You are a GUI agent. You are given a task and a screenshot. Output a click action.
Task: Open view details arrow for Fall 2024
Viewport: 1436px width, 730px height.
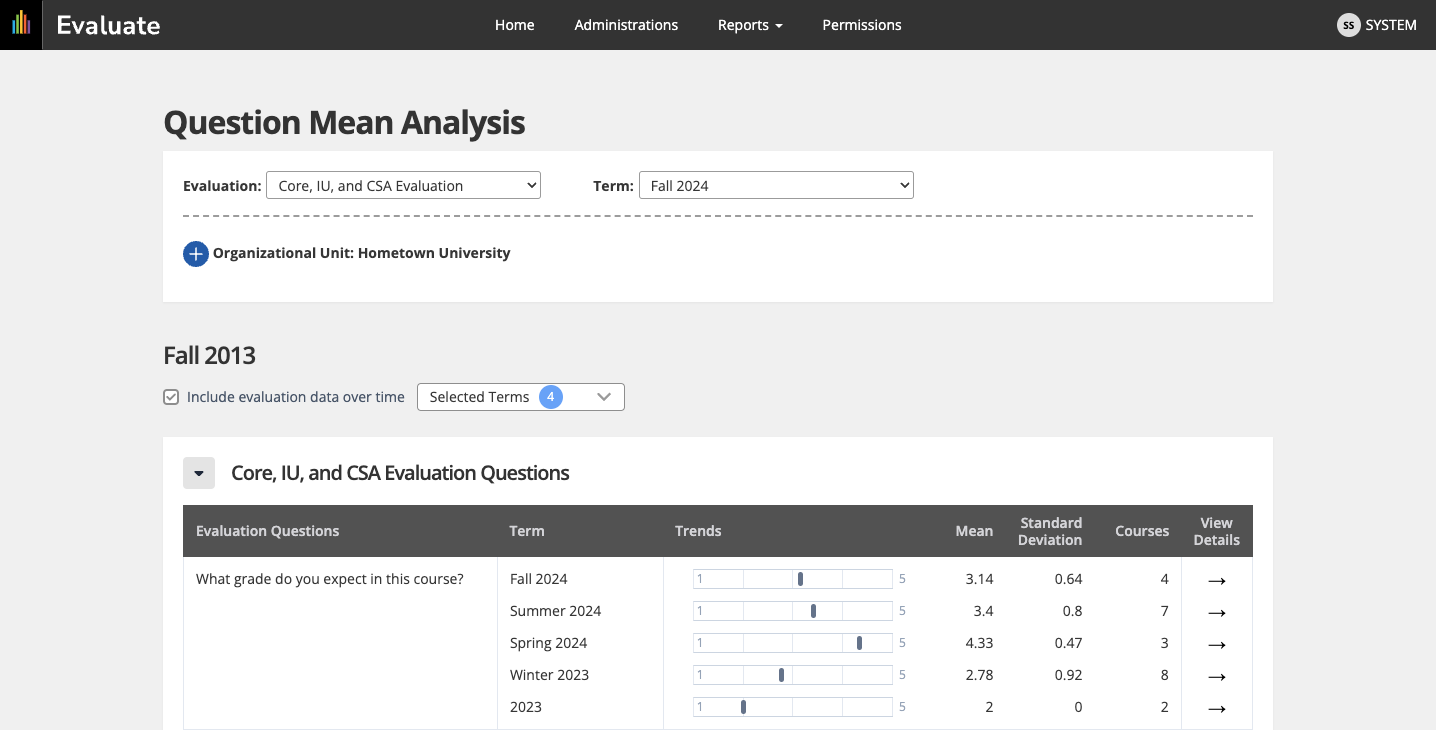click(1216, 580)
